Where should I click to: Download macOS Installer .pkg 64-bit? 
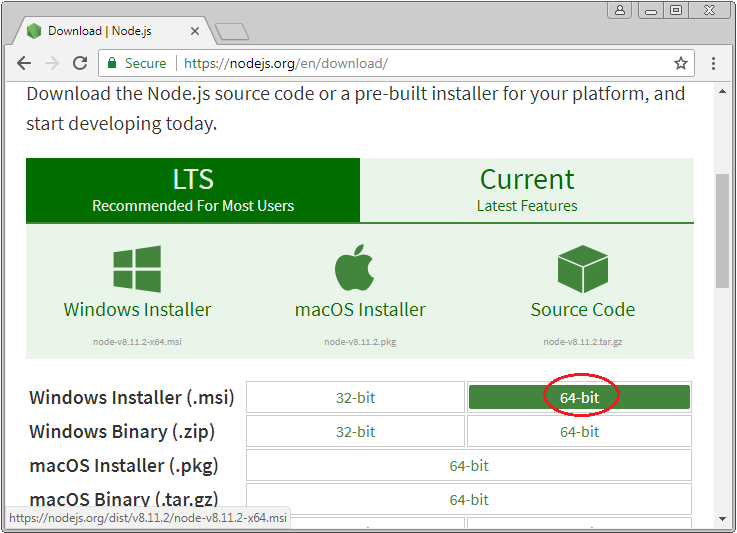pyautogui.click(x=469, y=465)
